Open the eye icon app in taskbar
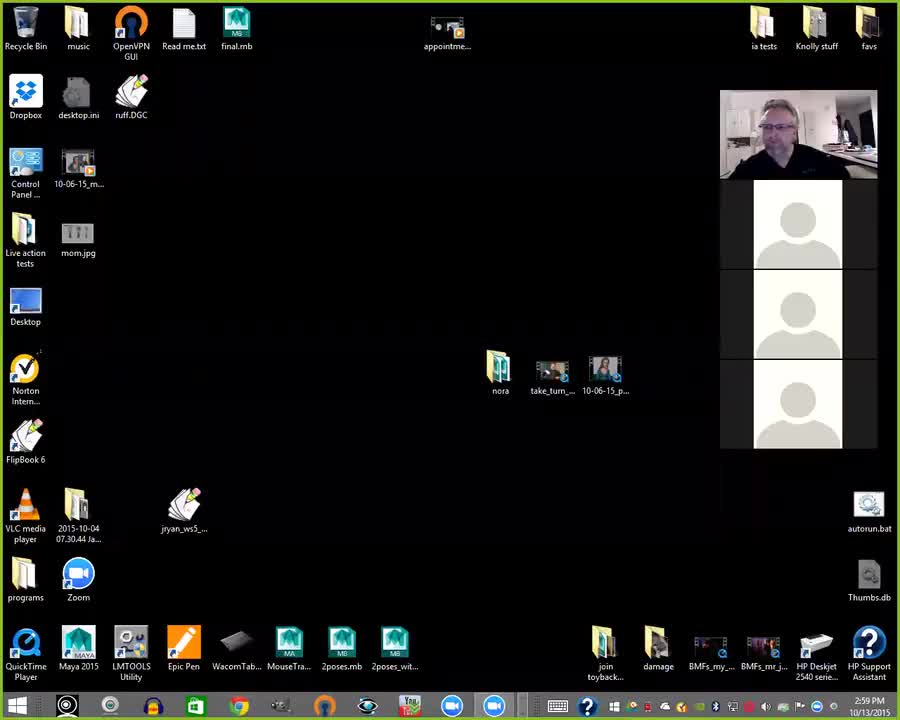Image resolution: width=900 pixels, height=720 pixels. tap(367, 706)
